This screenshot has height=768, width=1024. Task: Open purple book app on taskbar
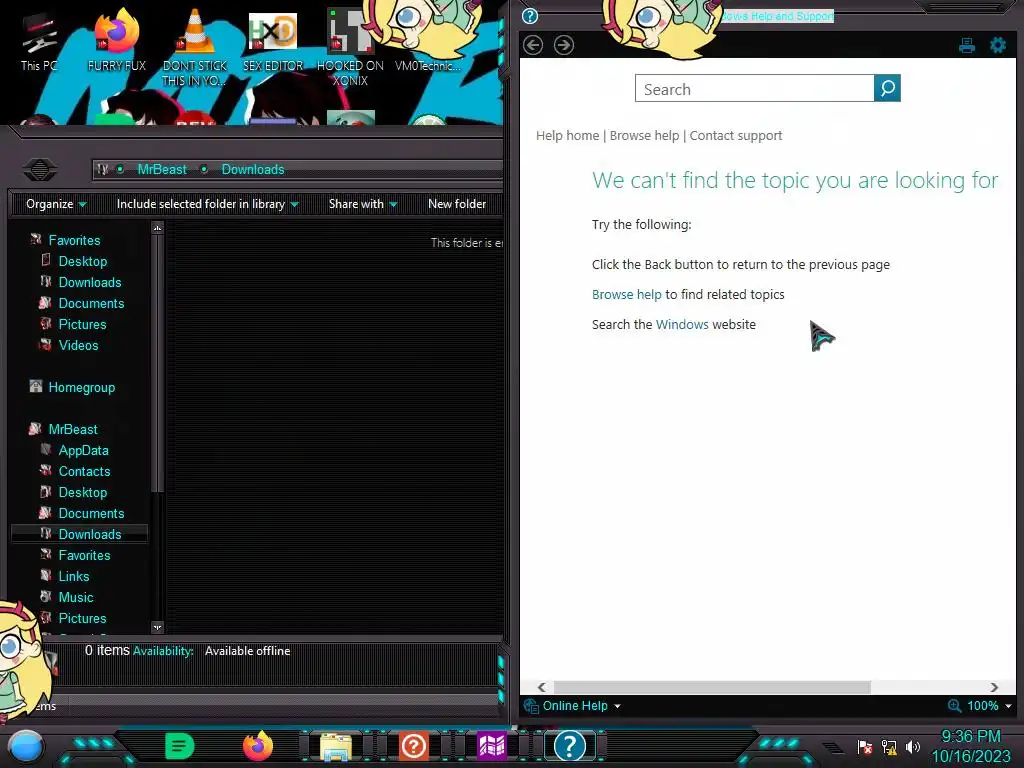(x=491, y=746)
